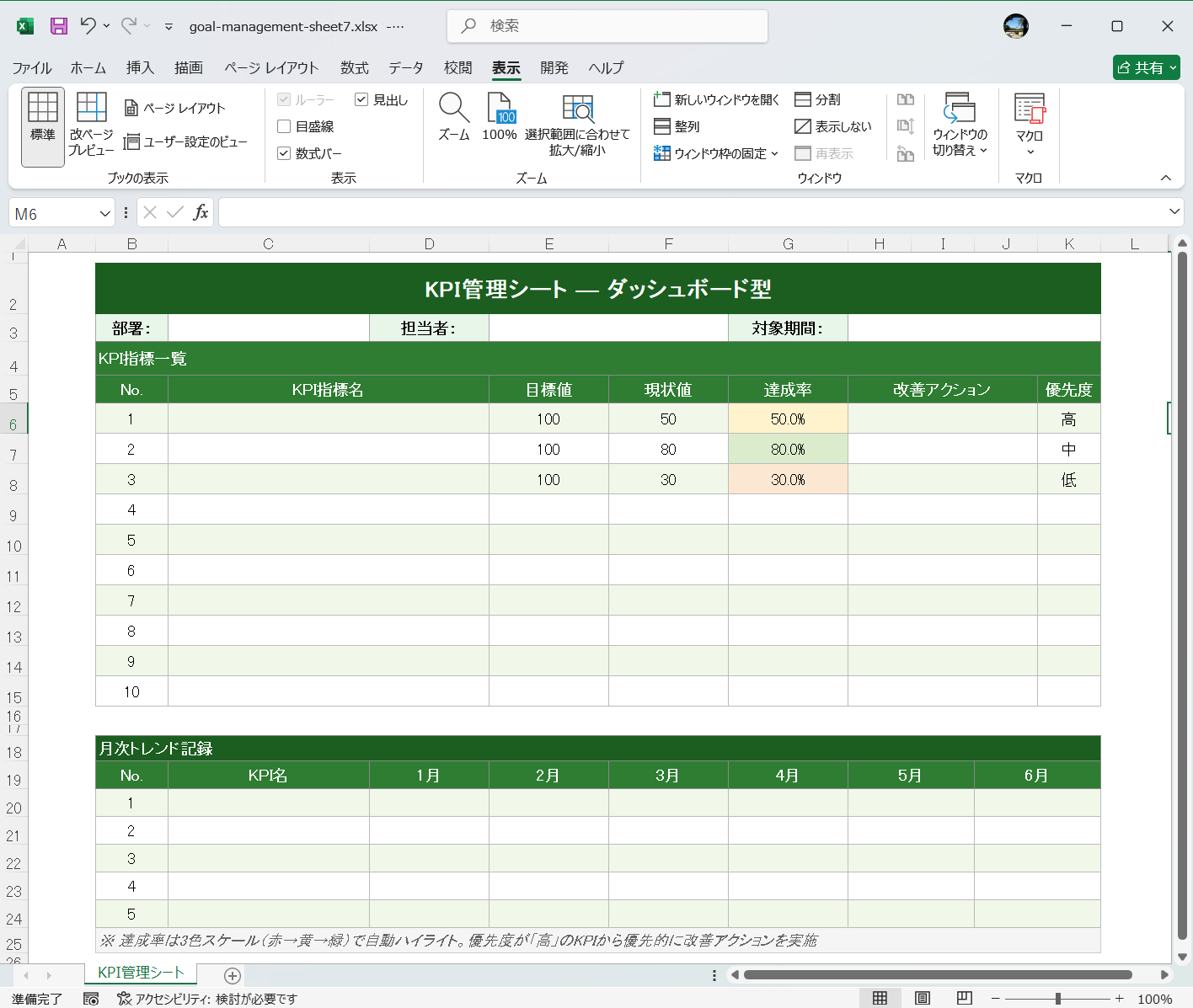Switch to 標準 normal view

[43, 127]
